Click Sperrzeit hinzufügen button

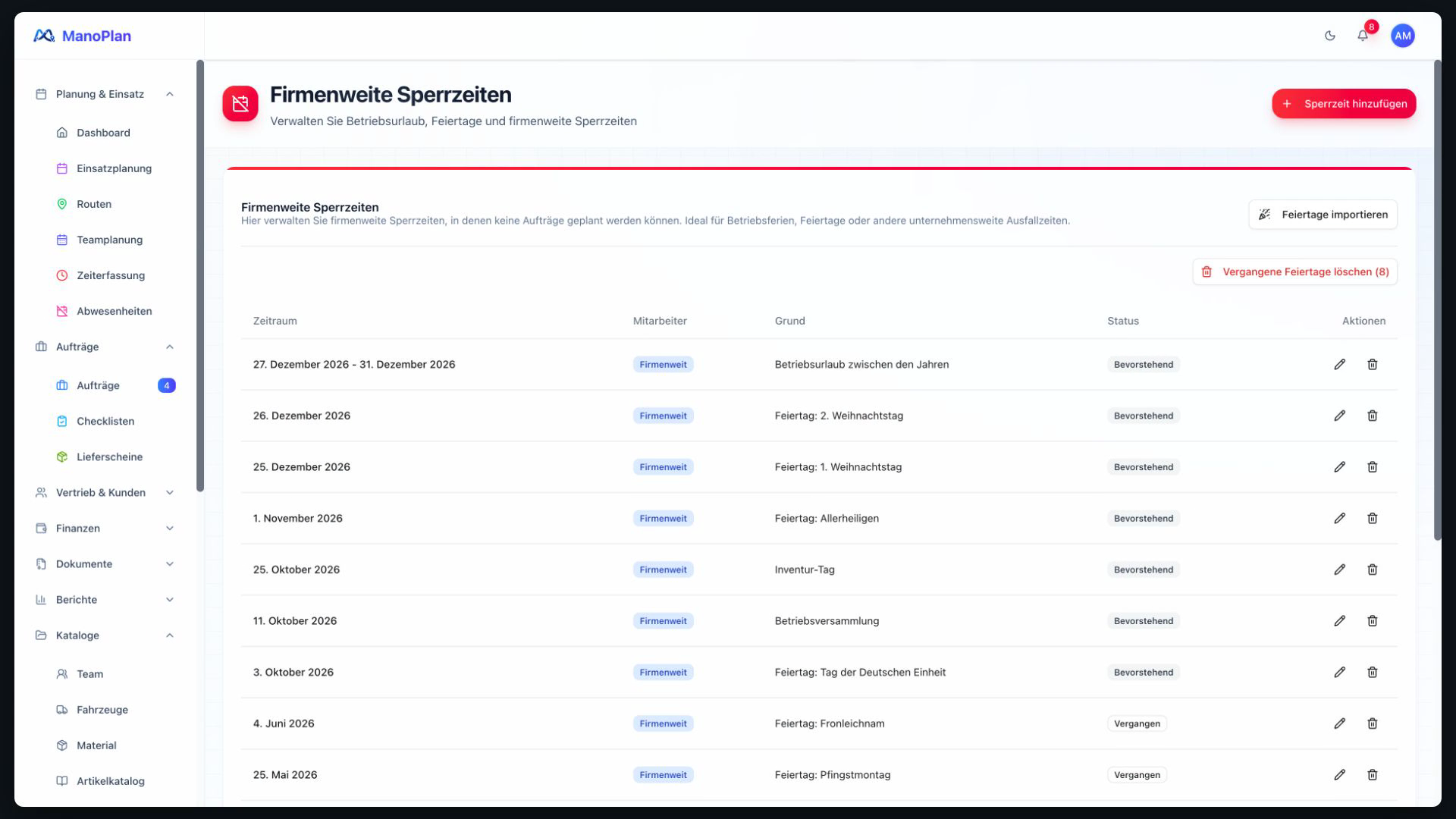(x=1344, y=104)
